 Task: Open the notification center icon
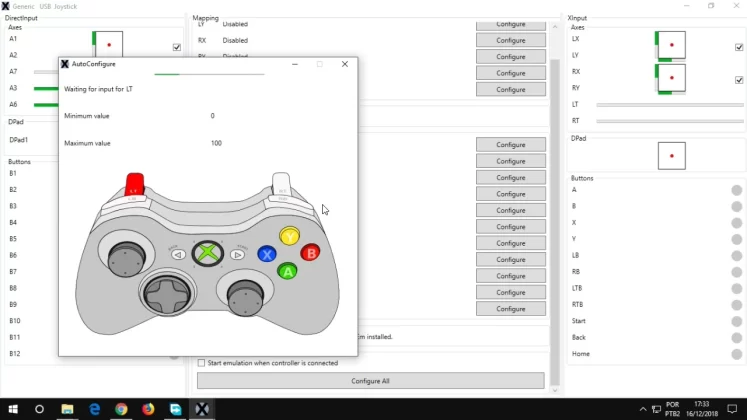click(732, 409)
